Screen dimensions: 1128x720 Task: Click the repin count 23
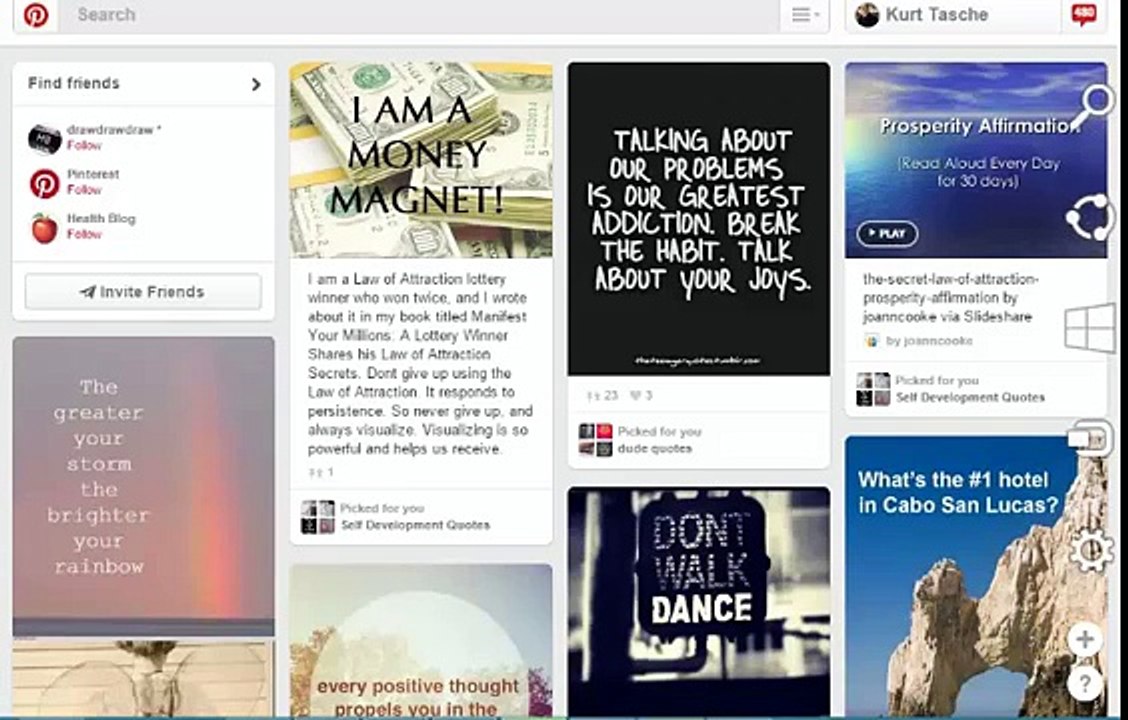(x=602, y=396)
